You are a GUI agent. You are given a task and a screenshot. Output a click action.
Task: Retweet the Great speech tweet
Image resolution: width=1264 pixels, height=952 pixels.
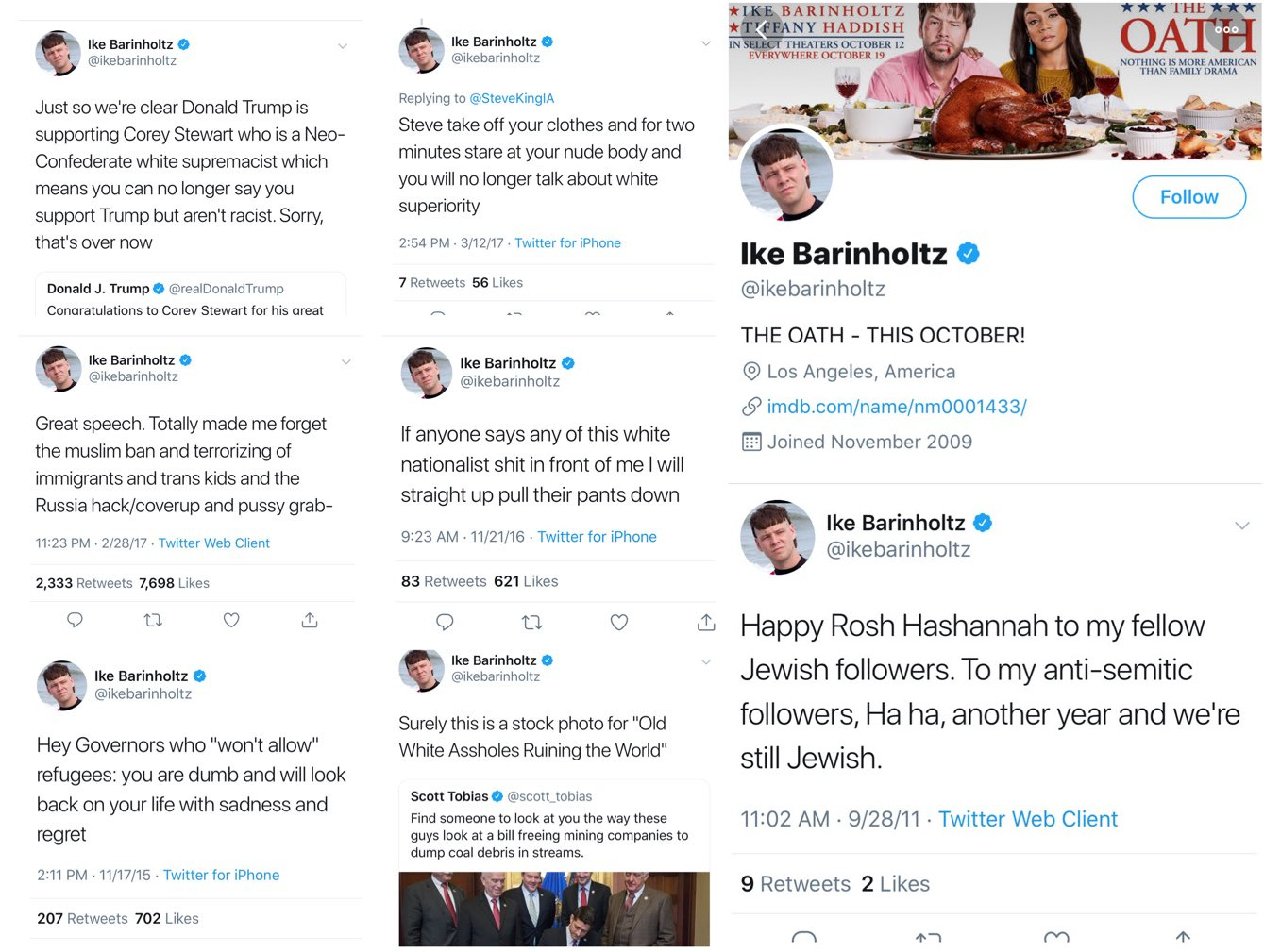153,620
